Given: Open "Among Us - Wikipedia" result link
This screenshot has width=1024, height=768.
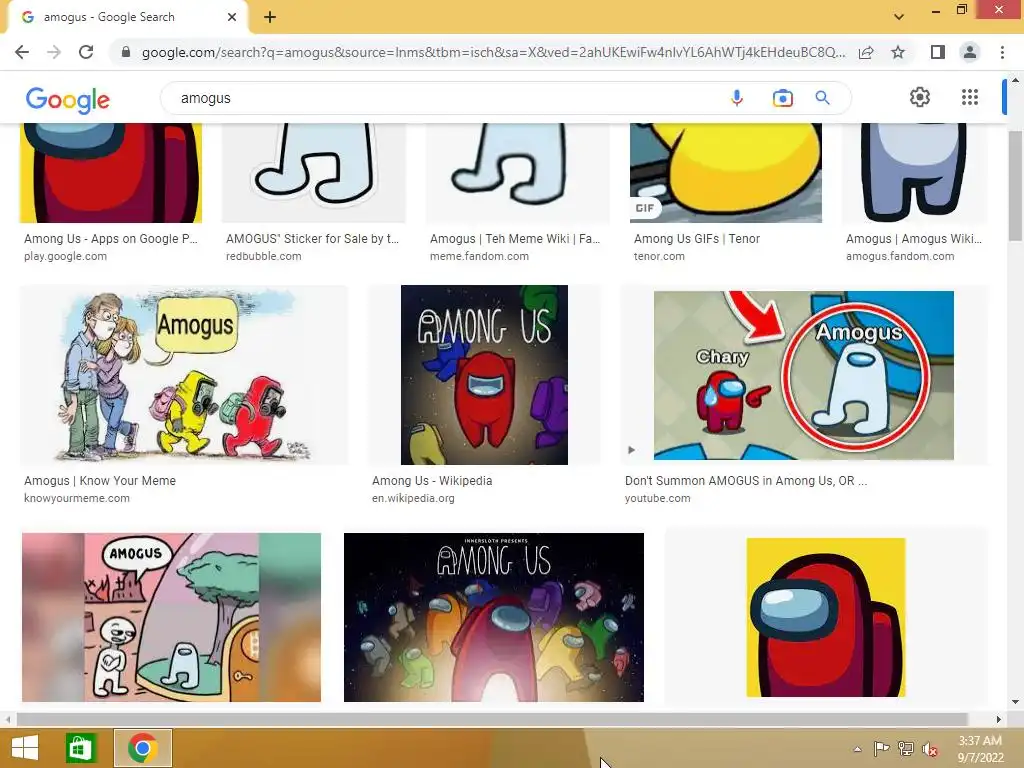Looking at the screenshot, I should [432, 481].
